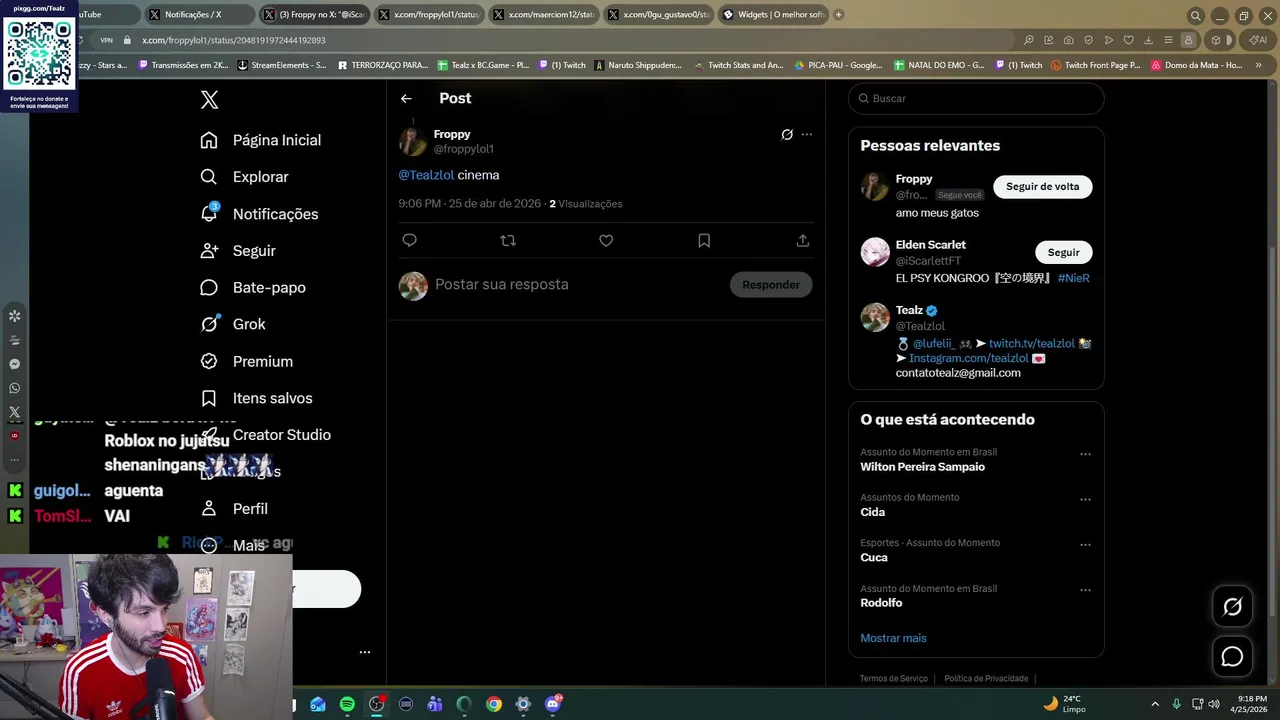
Task: Switch to the Widgets browser tab
Action: click(773, 15)
